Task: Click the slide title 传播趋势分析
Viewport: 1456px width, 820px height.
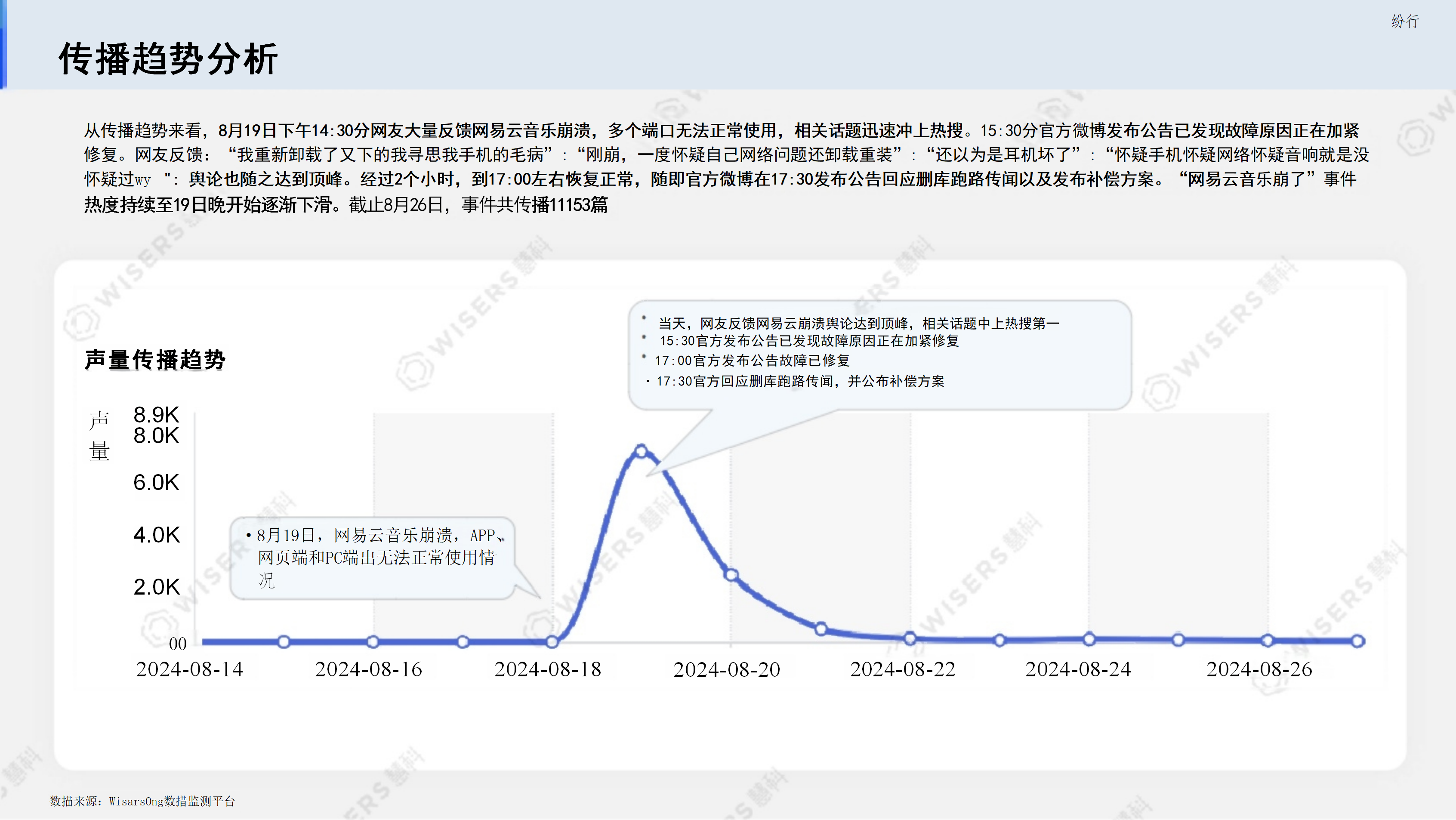Action: 168,58
